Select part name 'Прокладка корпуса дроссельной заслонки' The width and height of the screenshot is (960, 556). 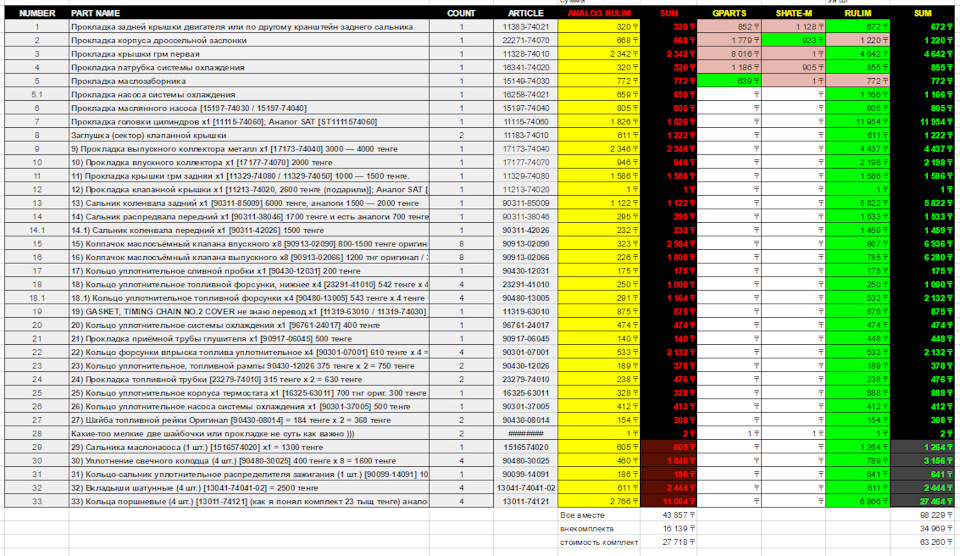click(x=249, y=40)
